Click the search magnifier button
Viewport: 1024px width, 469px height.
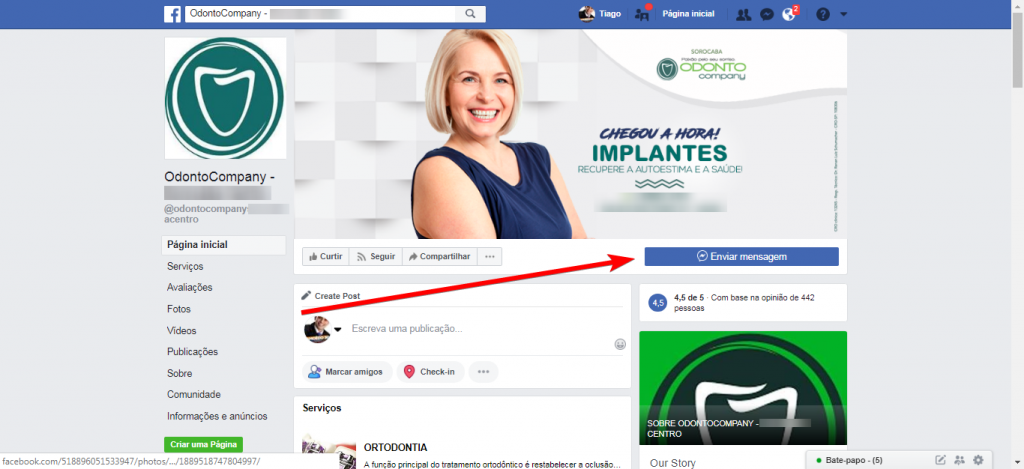(470, 14)
